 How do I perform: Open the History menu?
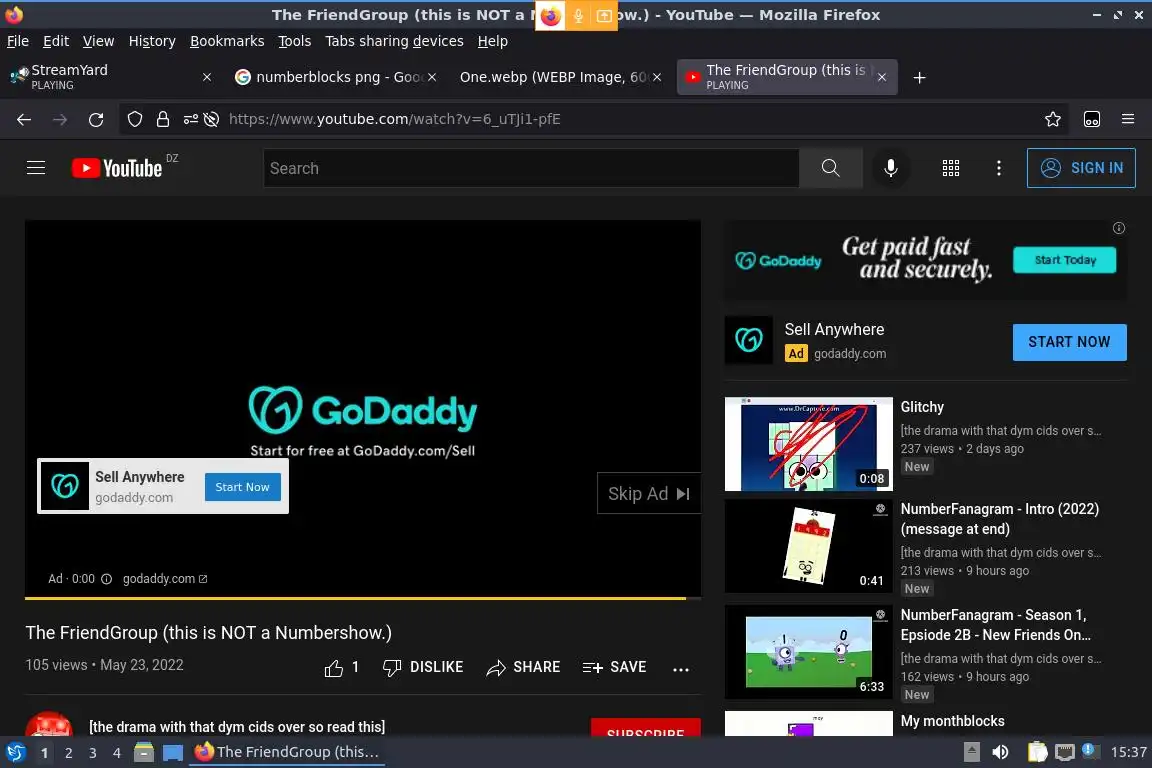click(x=152, y=41)
